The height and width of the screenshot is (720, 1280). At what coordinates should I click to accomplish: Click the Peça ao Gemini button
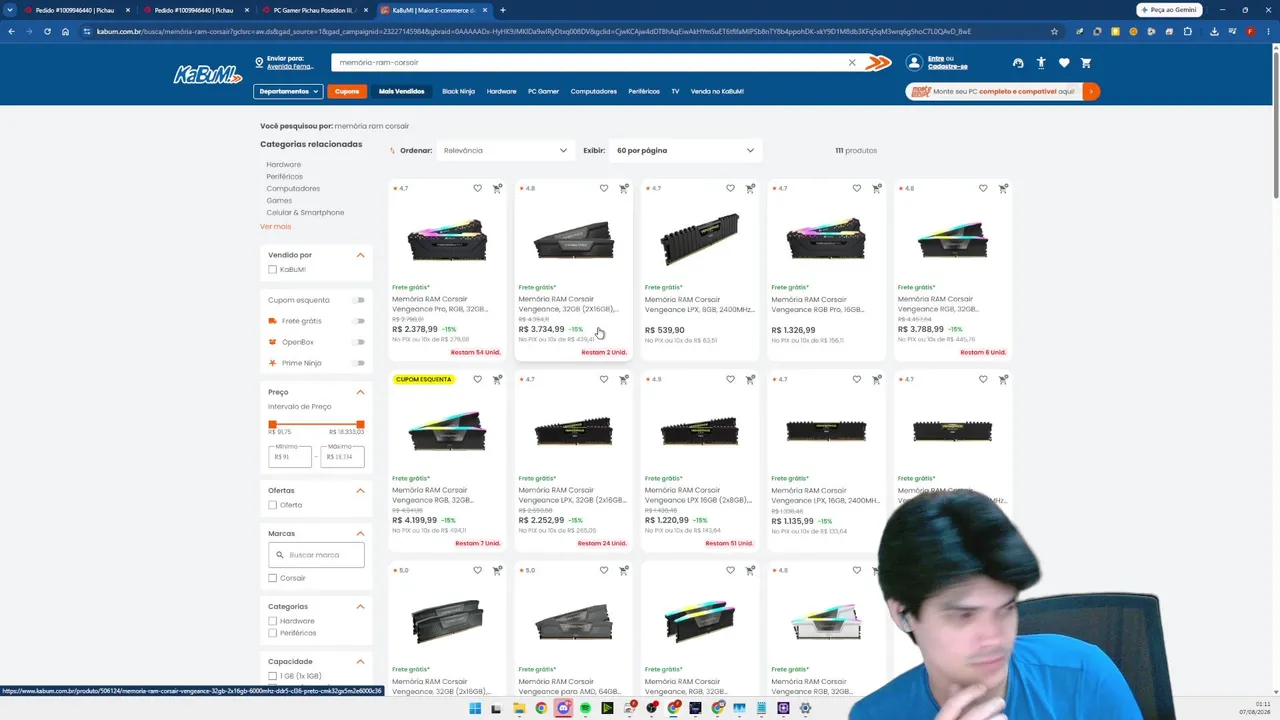coord(1169,10)
